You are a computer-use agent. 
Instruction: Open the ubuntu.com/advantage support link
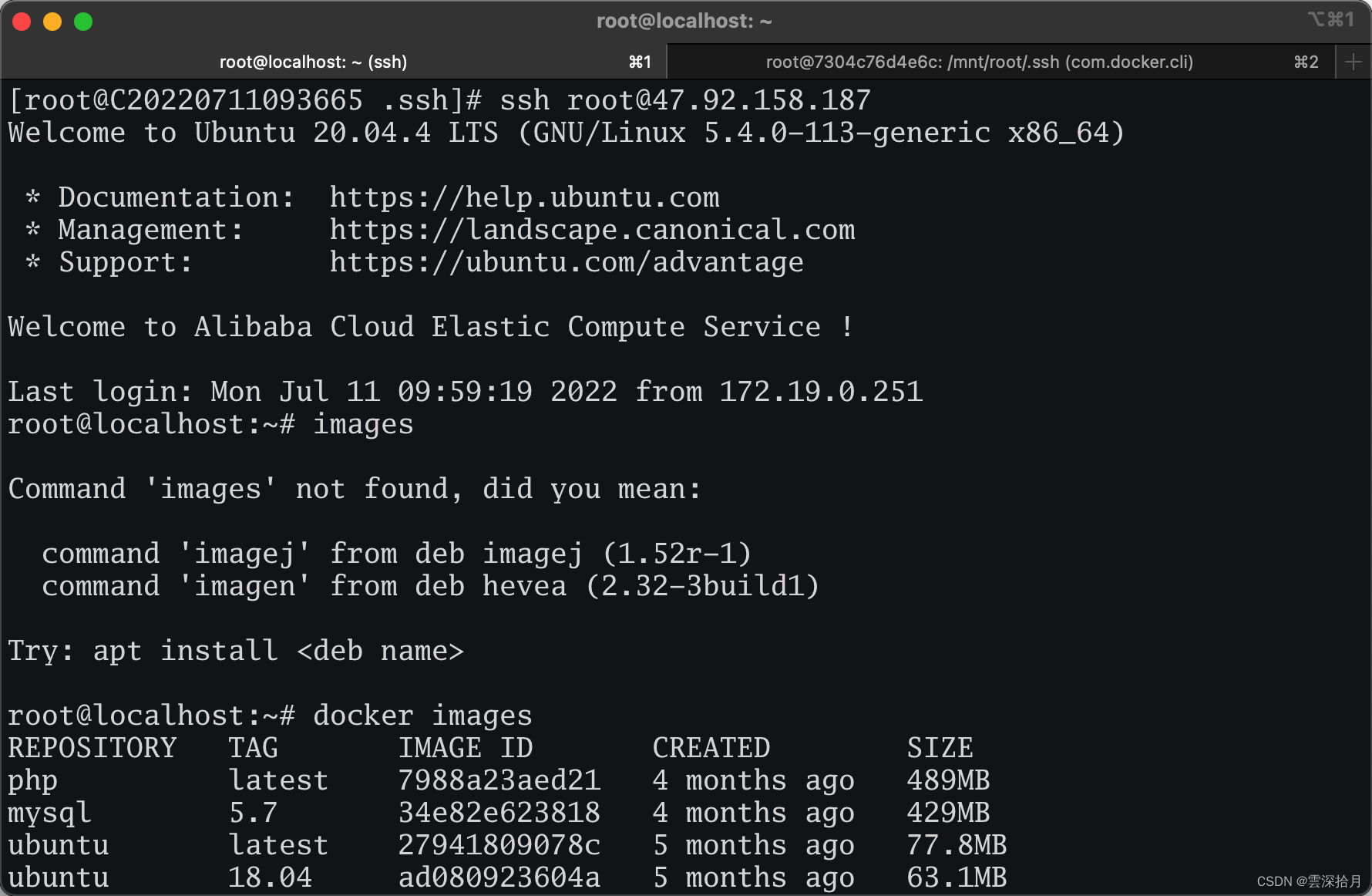click(x=567, y=262)
